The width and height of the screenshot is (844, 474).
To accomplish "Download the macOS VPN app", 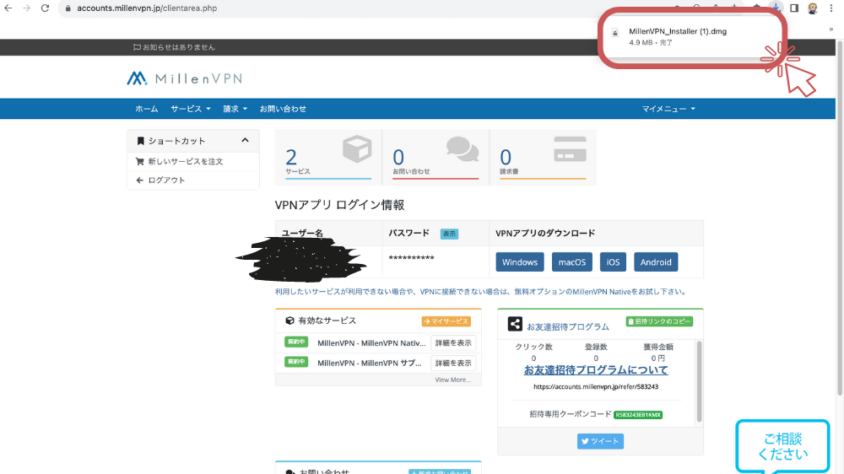I will [572, 262].
